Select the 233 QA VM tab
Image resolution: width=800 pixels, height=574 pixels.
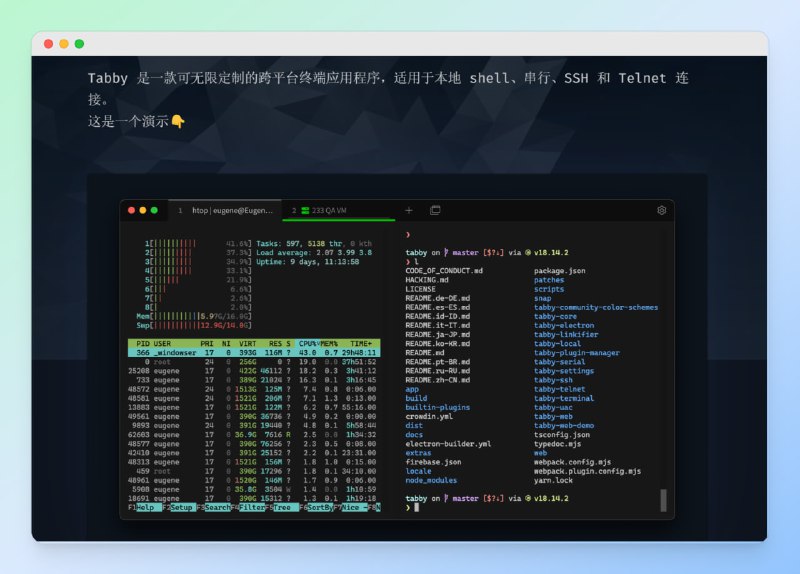point(339,210)
